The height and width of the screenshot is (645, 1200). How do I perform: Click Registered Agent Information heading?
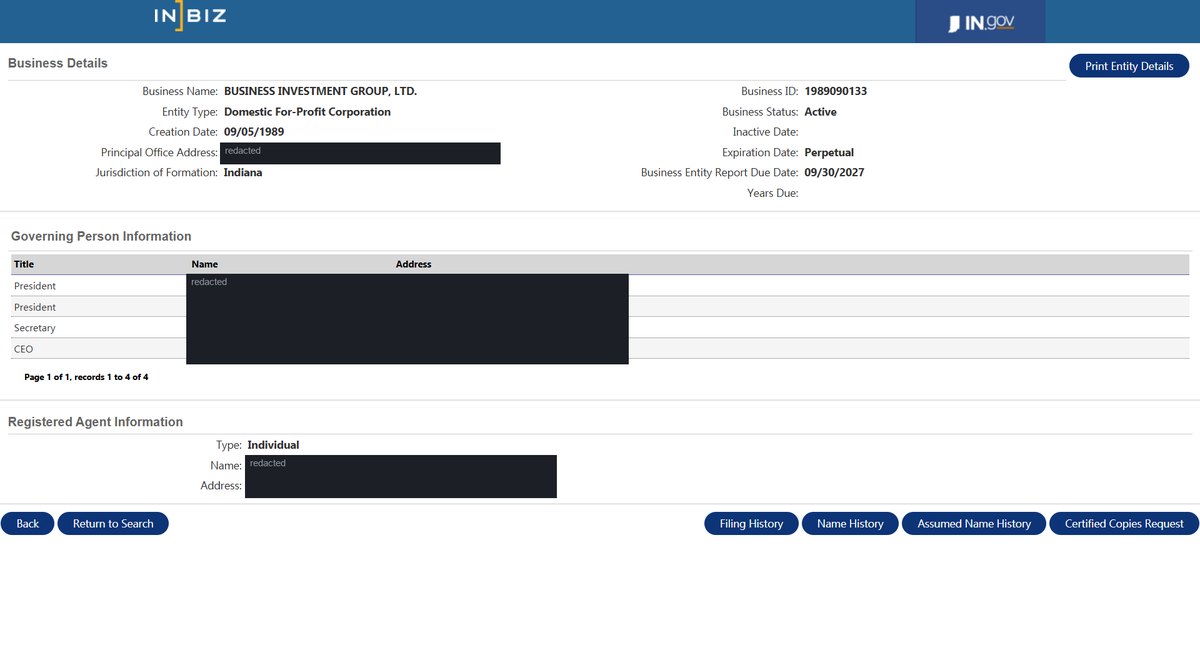coord(96,422)
